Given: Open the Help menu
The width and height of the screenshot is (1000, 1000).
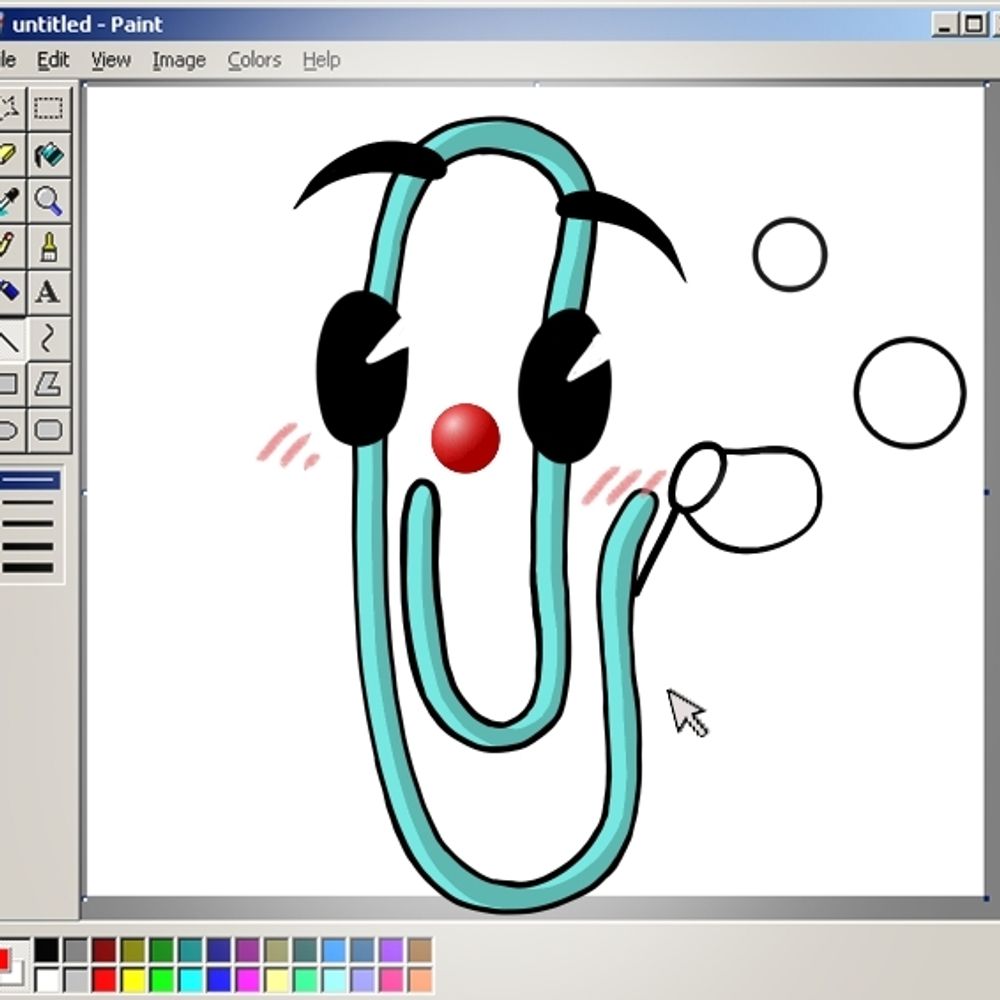Looking at the screenshot, I should [x=321, y=60].
